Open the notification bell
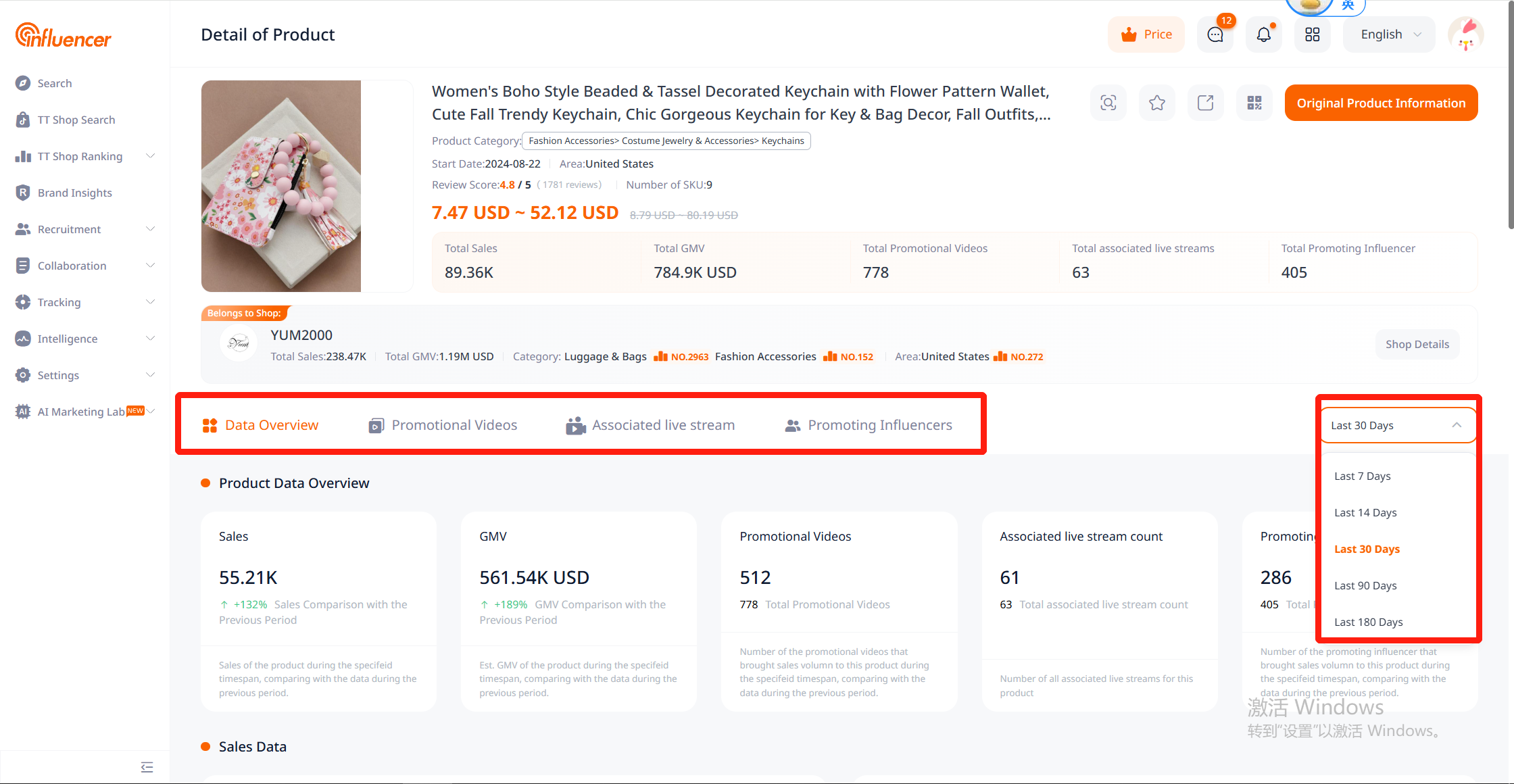The width and height of the screenshot is (1514, 784). click(1264, 34)
